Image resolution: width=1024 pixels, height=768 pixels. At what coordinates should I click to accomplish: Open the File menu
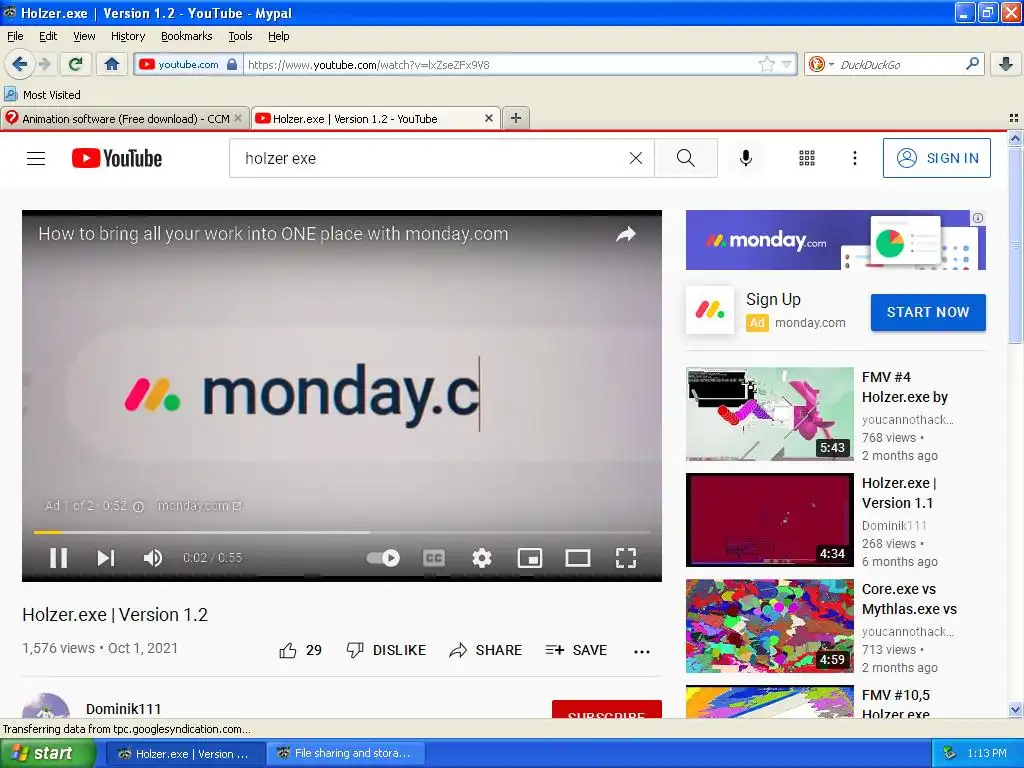[x=15, y=36]
